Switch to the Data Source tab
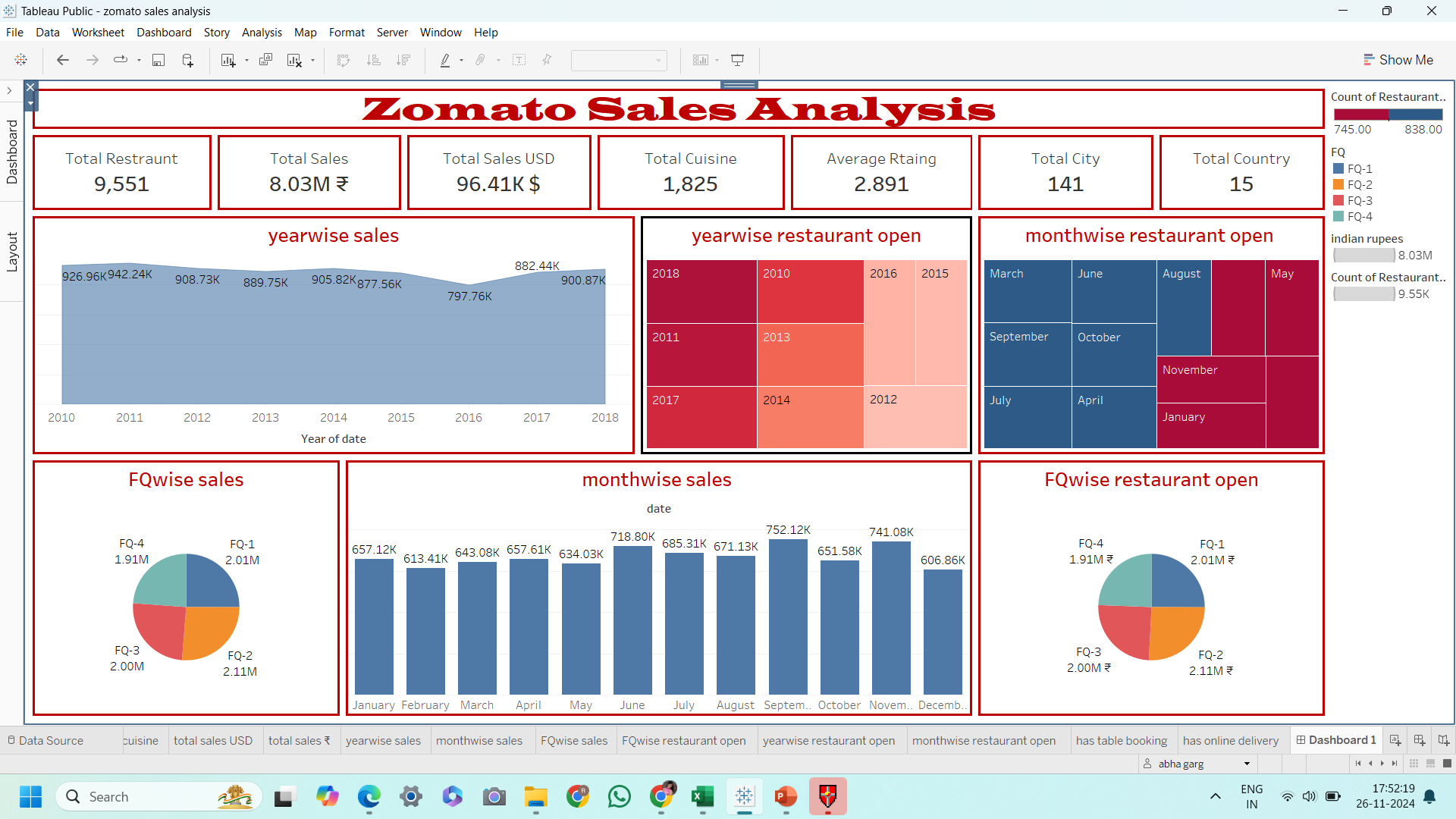 click(45, 740)
